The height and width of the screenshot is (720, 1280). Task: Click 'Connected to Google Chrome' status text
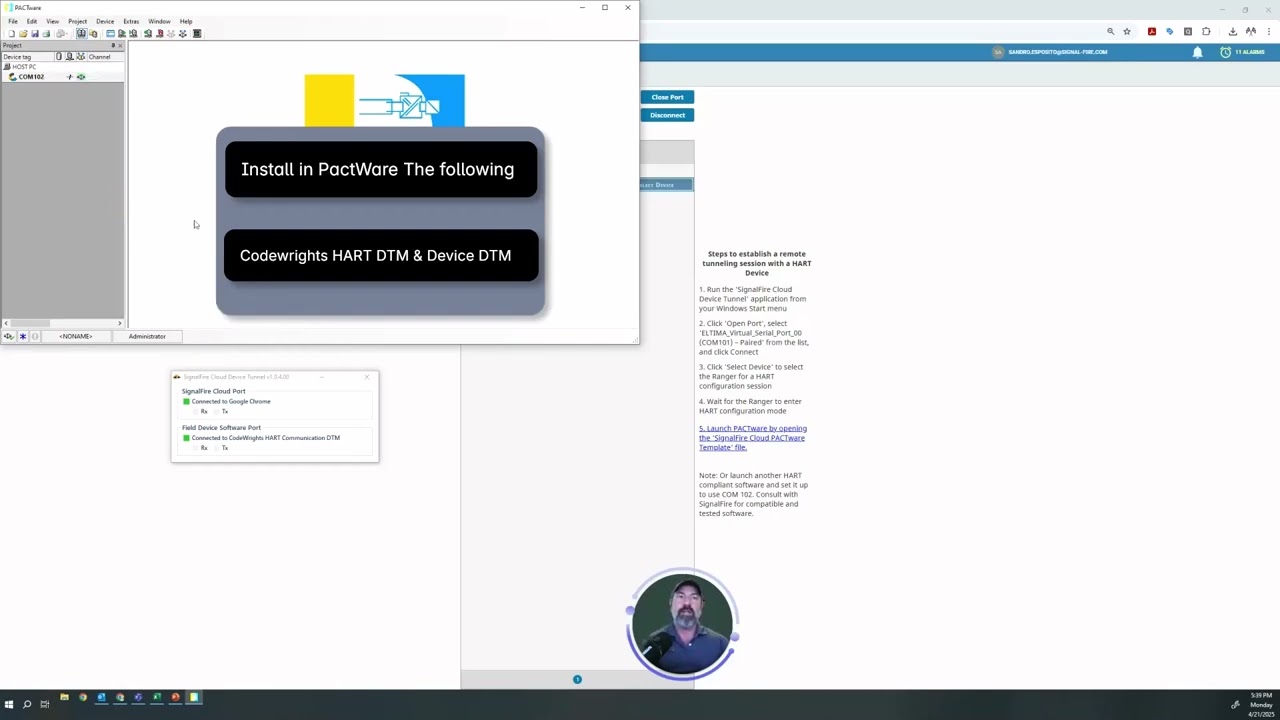[x=231, y=402]
